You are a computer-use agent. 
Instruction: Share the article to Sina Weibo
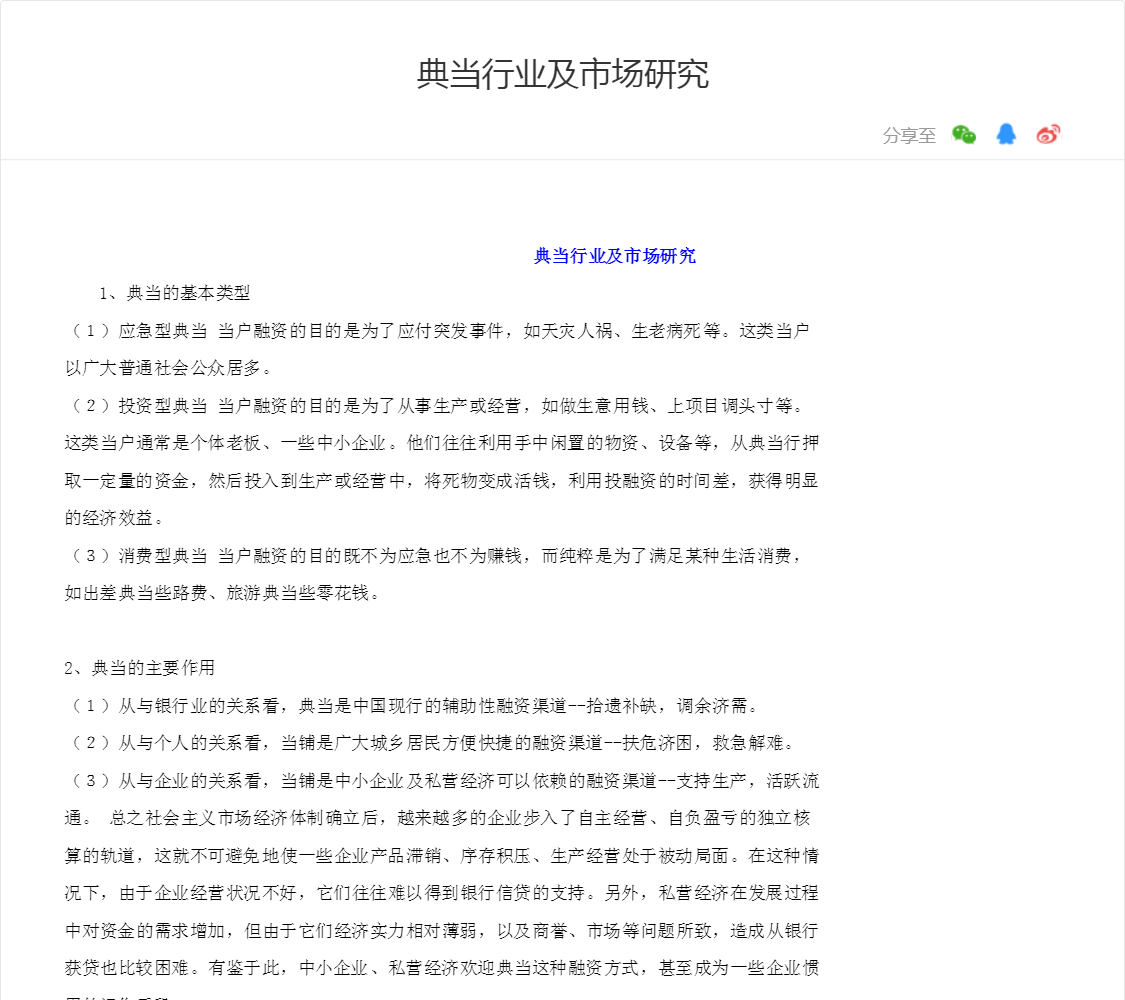pos(1048,134)
